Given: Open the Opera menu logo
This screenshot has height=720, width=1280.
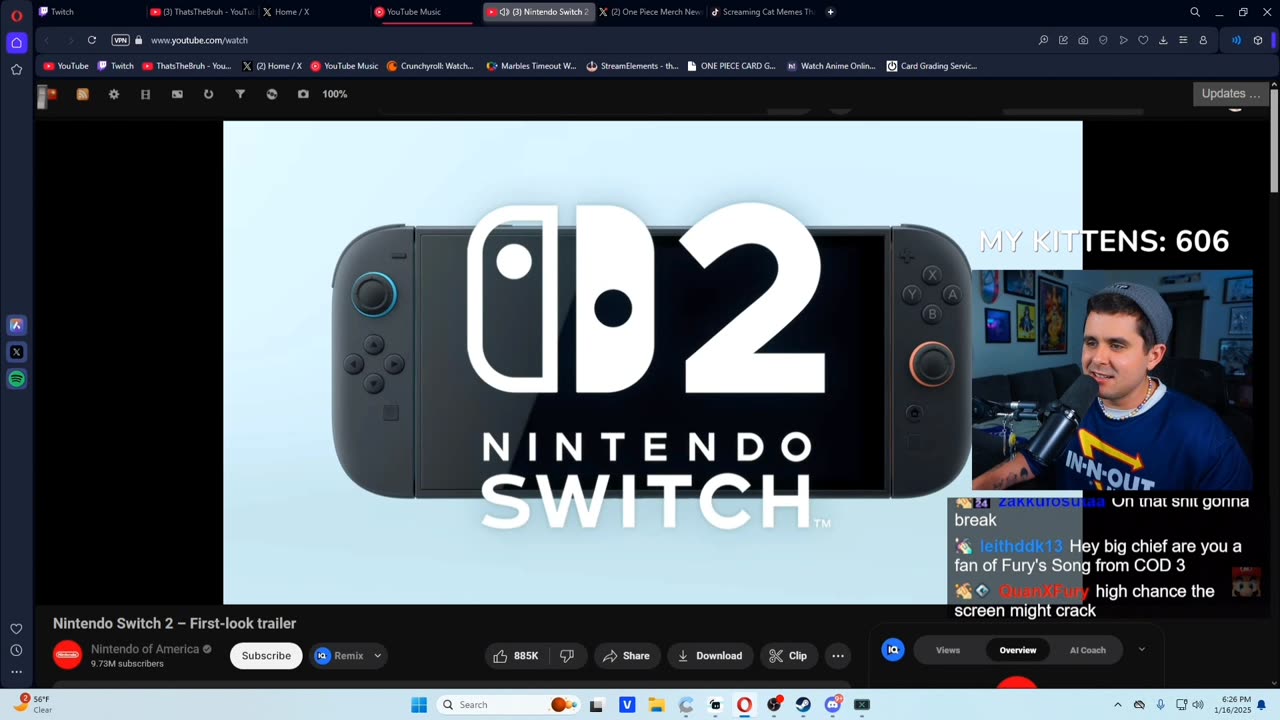Looking at the screenshot, I should pyautogui.click(x=16, y=15).
